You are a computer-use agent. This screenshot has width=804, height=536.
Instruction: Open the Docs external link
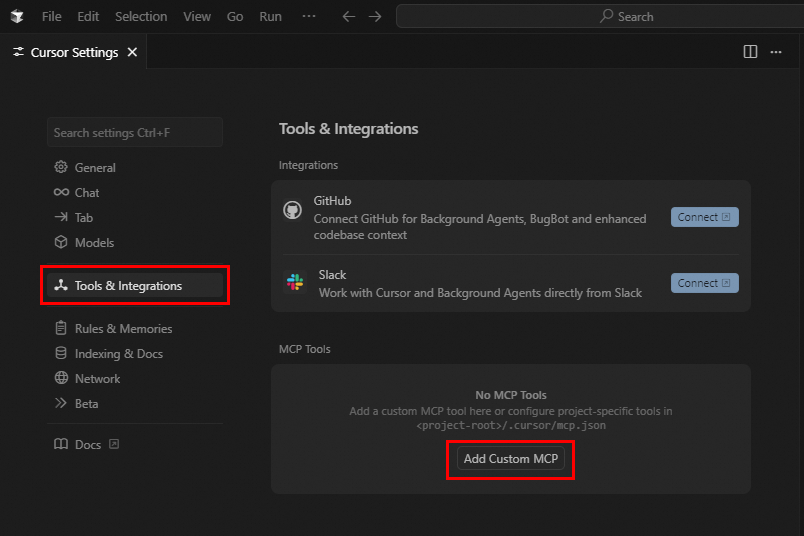tap(88, 445)
